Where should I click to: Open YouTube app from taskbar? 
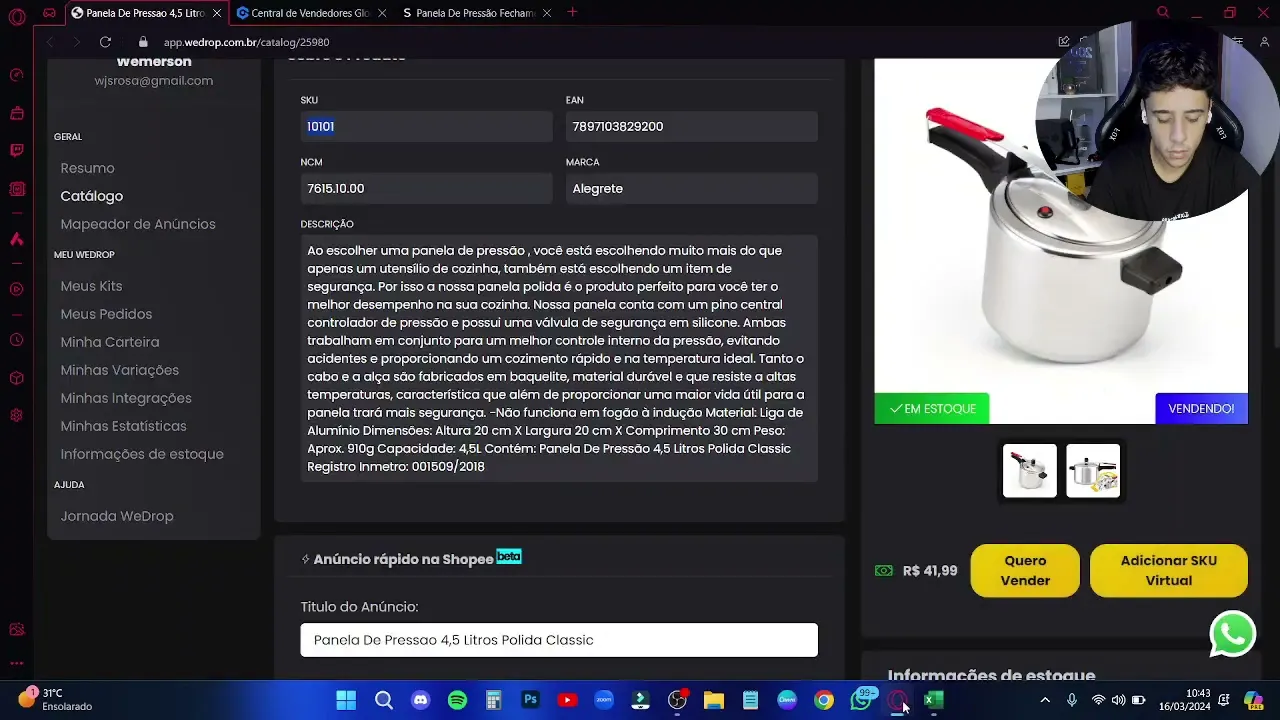pos(567,700)
